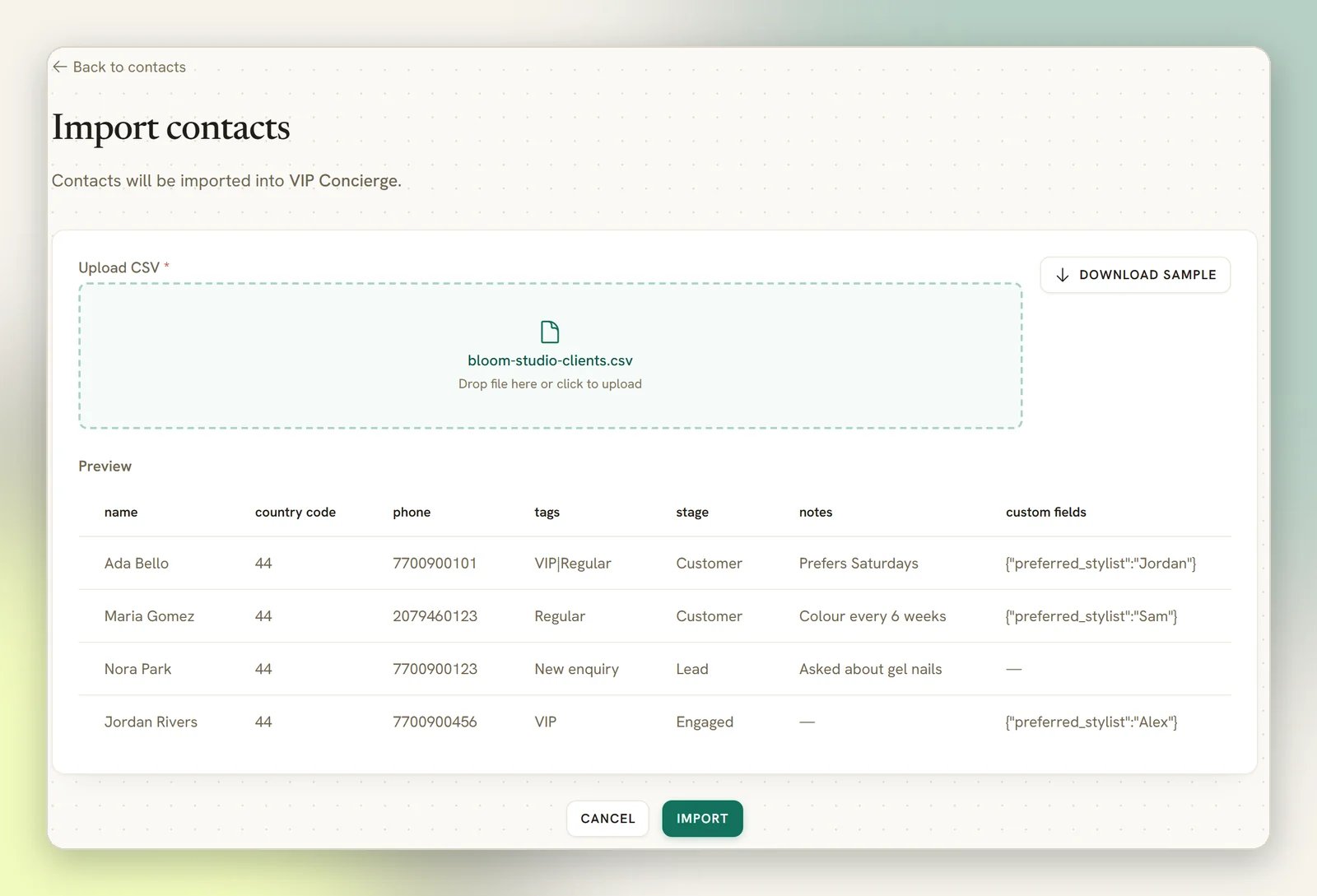Click Ada Bello's Customer stage cell
Image resolution: width=1317 pixels, height=896 pixels.
(709, 564)
